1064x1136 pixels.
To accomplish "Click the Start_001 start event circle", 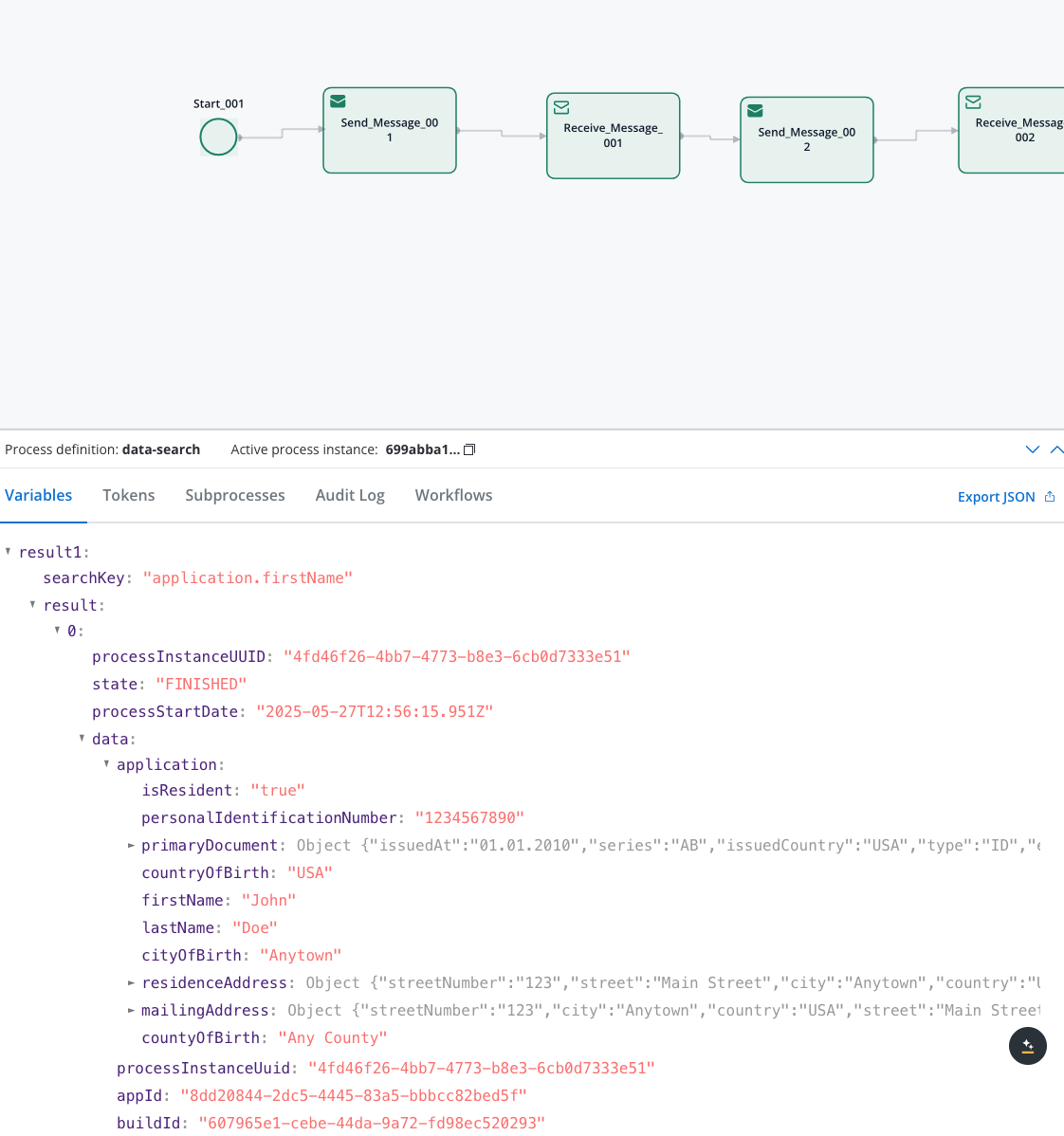I will pyautogui.click(x=218, y=137).
